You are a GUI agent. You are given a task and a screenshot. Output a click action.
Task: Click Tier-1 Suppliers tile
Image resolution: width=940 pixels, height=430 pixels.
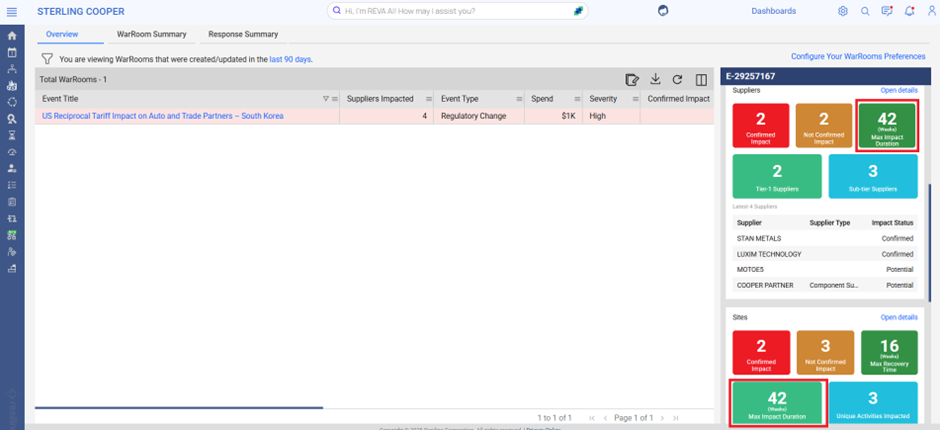pos(777,176)
